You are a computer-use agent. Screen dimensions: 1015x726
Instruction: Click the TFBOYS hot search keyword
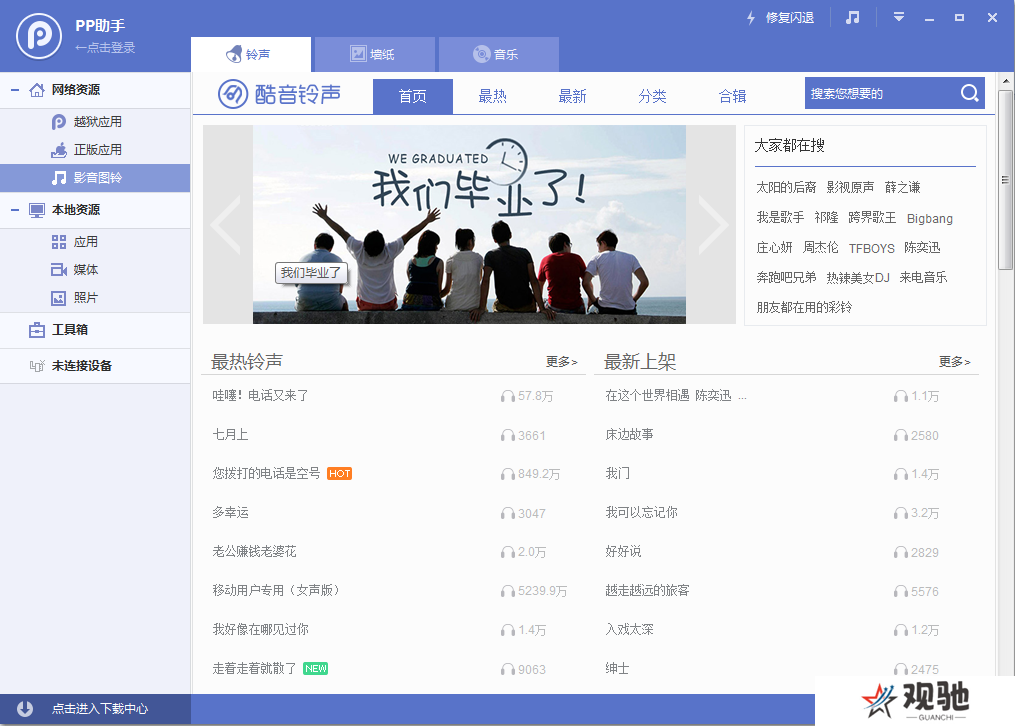[x=871, y=248]
